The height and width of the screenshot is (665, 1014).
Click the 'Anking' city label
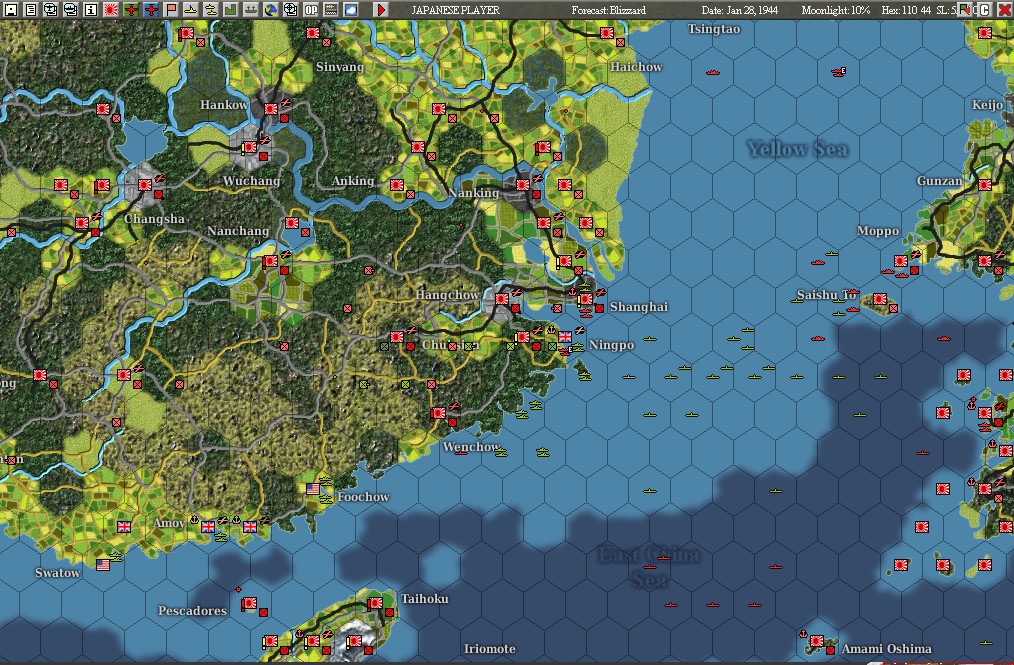tap(353, 180)
